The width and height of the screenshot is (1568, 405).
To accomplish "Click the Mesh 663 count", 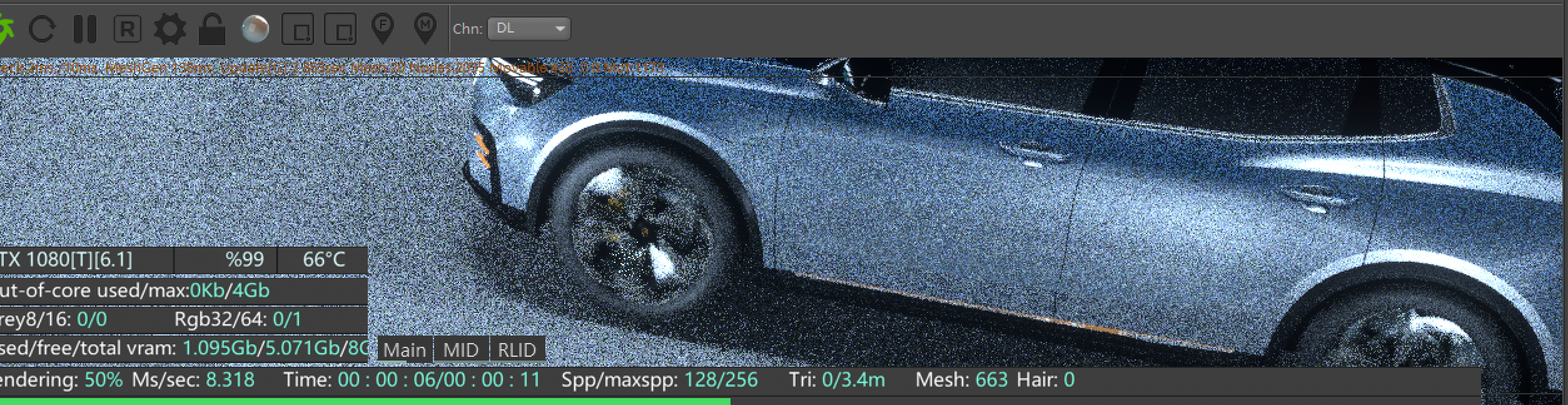I will 961,379.
